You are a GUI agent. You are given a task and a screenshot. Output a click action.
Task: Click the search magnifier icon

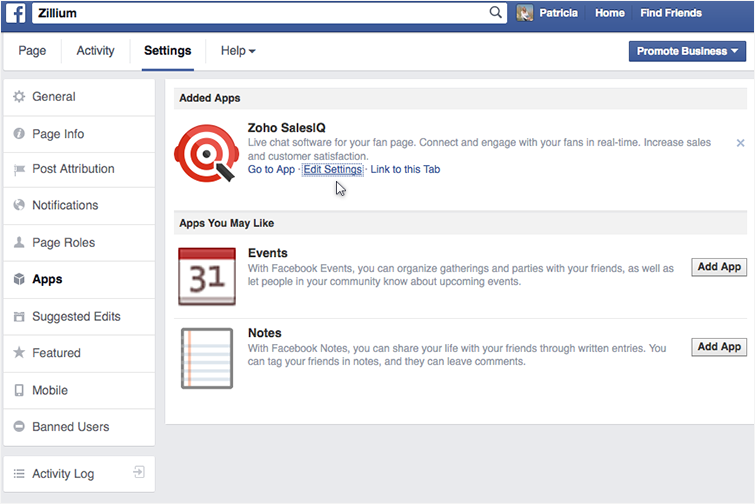pyautogui.click(x=495, y=12)
